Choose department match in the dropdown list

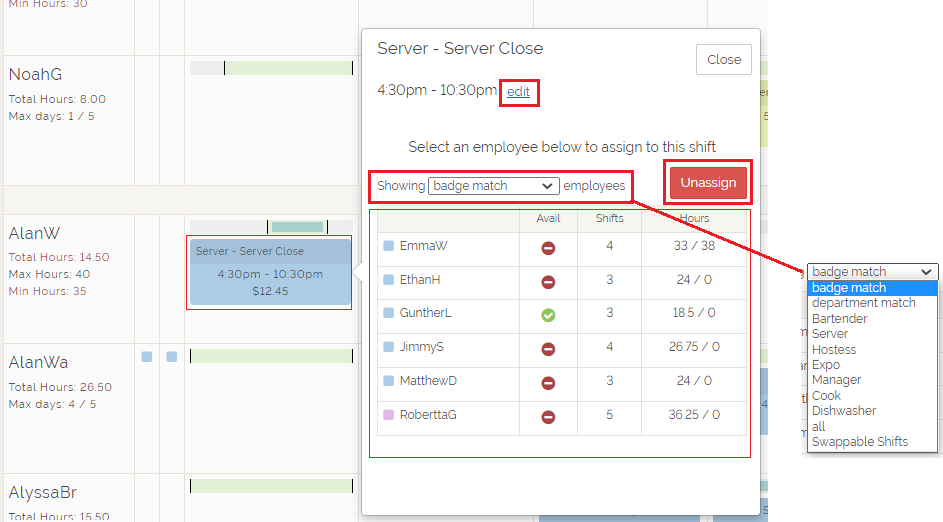point(863,303)
